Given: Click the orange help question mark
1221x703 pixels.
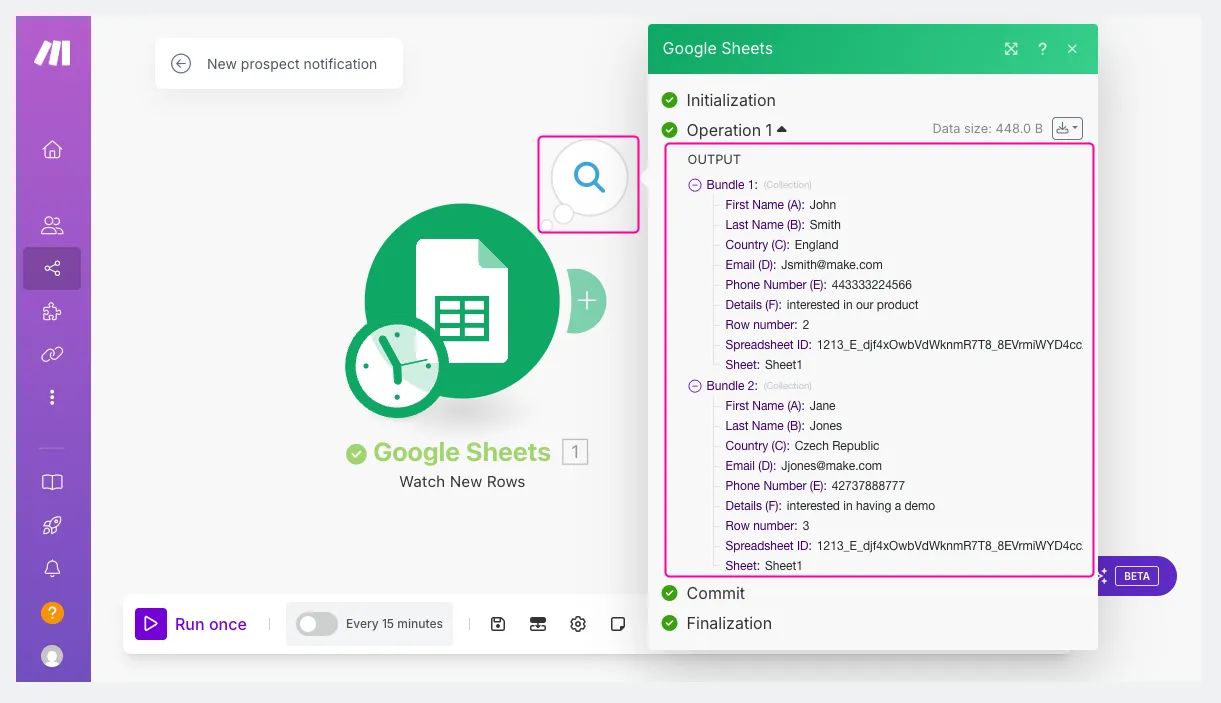Looking at the screenshot, I should pyautogui.click(x=52, y=612).
